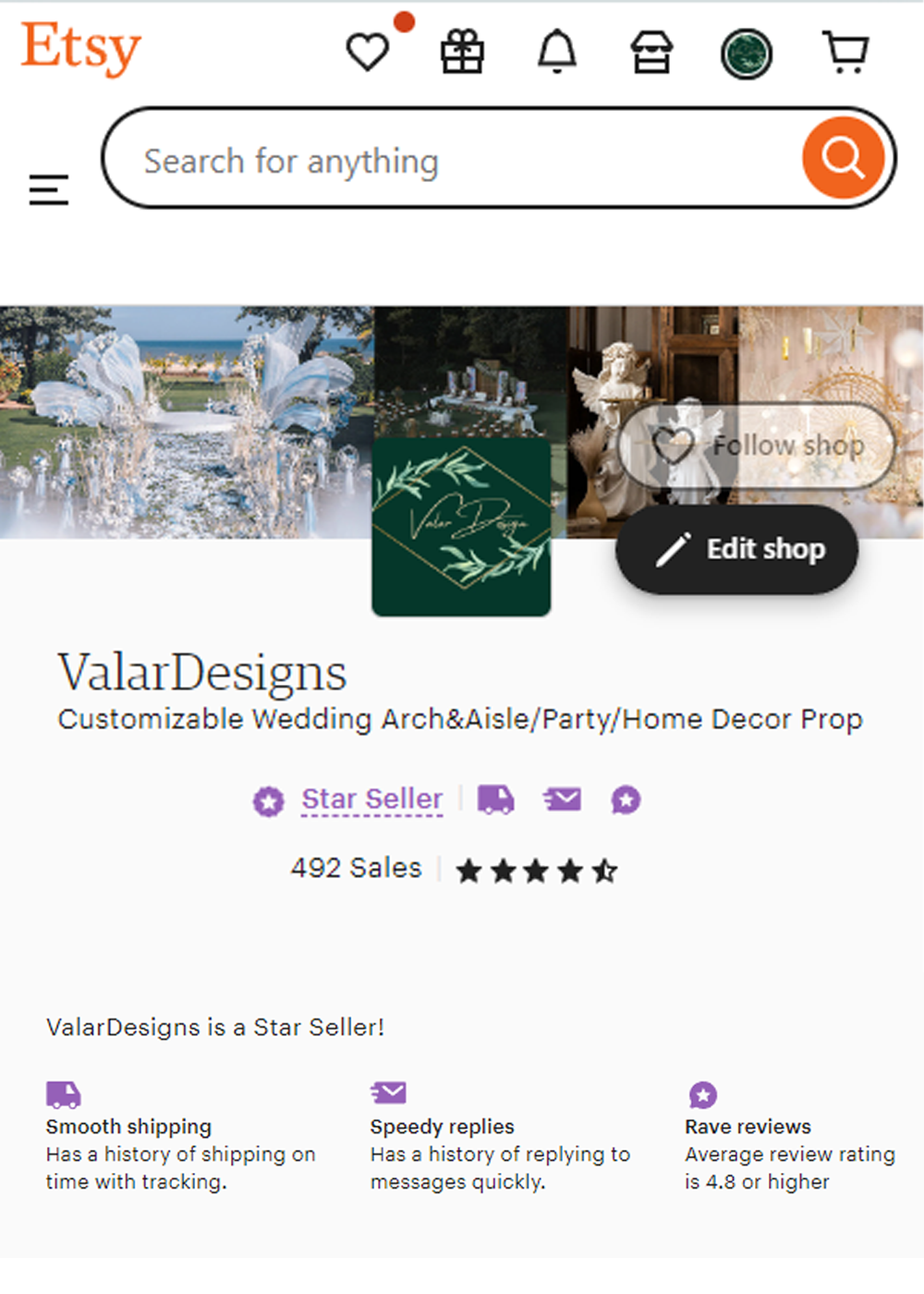This screenshot has width=924, height=1294.
Task: Click the Edit shop button
Action: click(x=736, y=549)
